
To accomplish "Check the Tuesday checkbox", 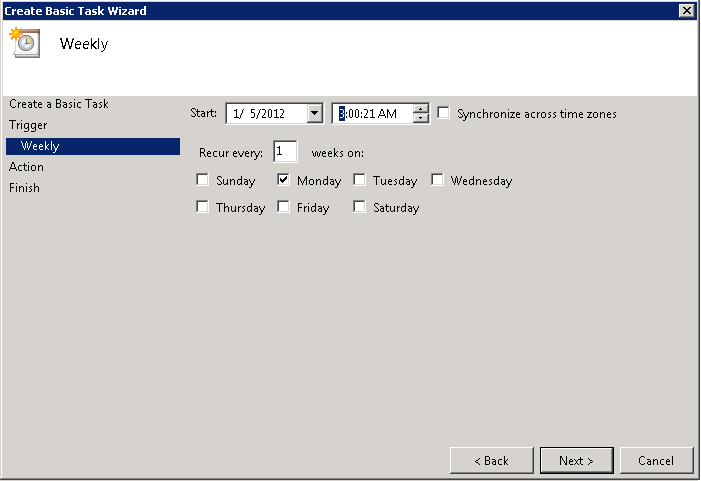I will pos(359,180).
